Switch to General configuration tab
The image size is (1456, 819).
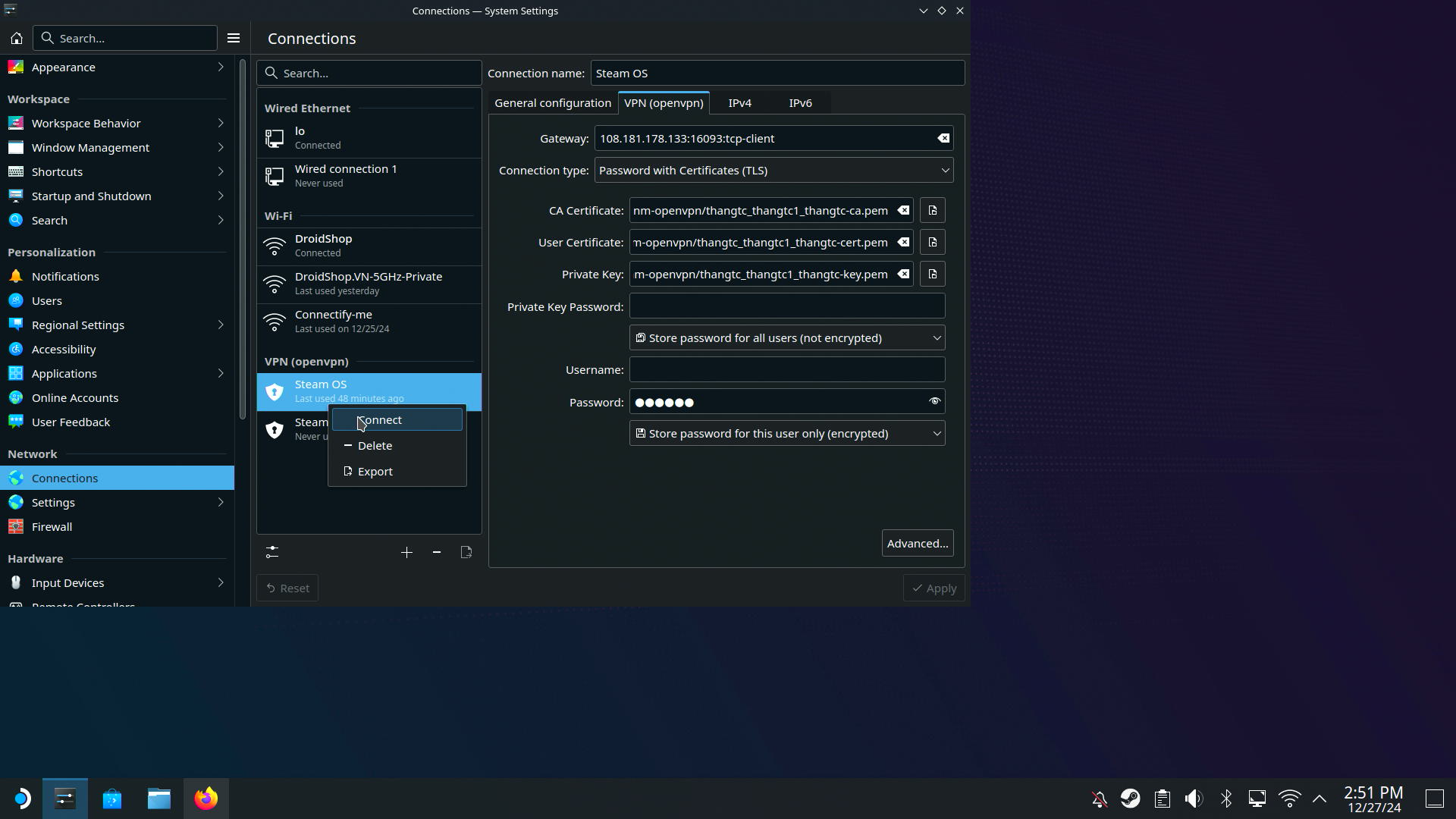pyautogui.click(x=553, y=103)
